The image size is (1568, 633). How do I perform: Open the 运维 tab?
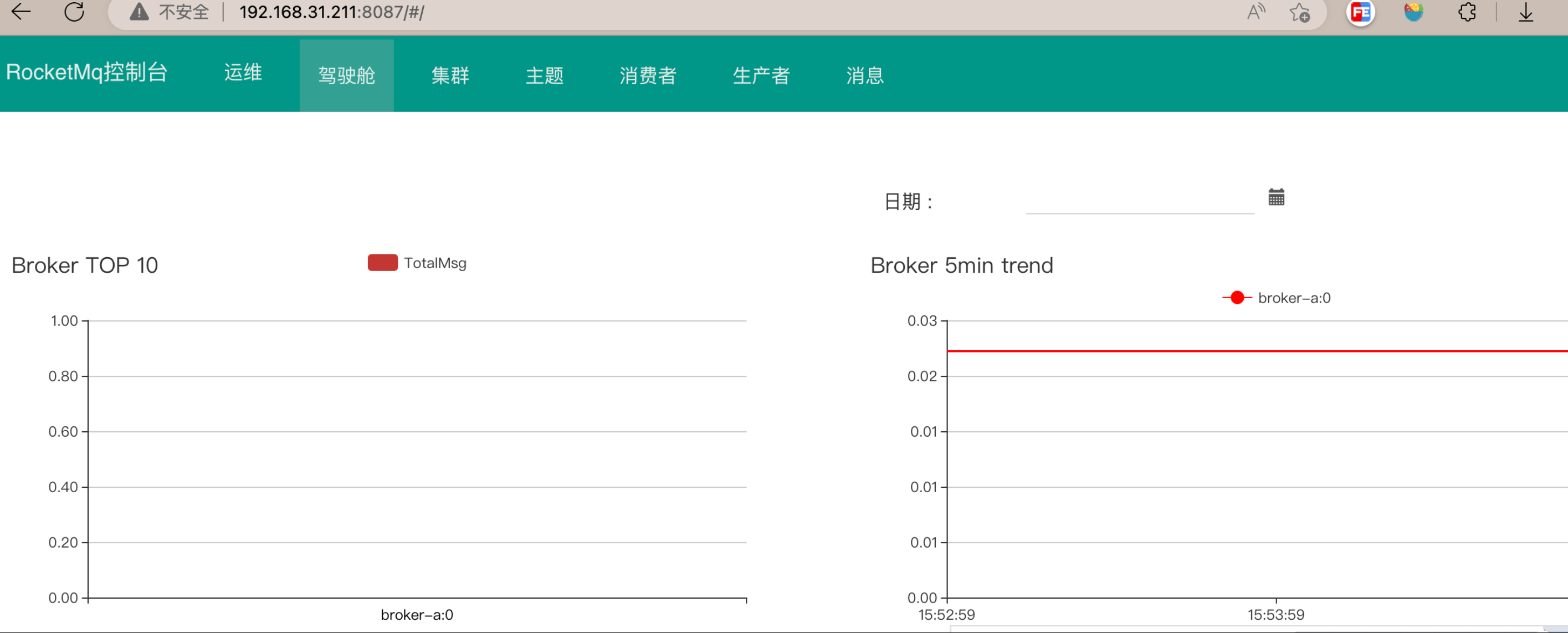coord(243,73)
